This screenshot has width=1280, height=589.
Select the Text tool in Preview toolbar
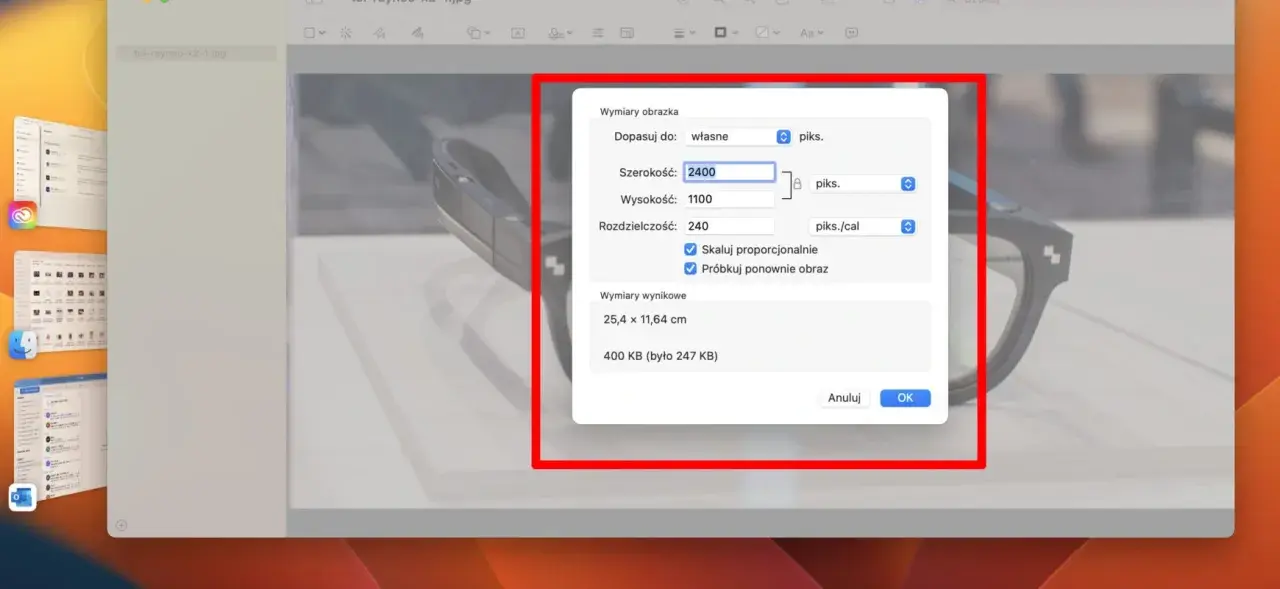[518, 33]
